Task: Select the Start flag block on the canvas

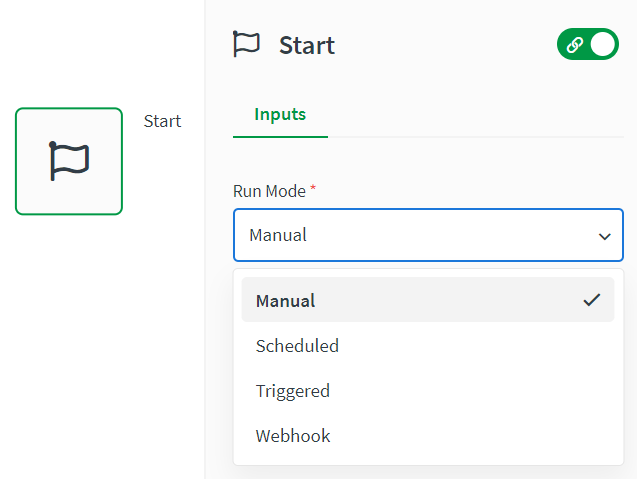Action: (69, 161)
